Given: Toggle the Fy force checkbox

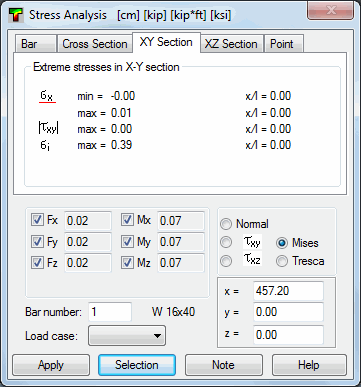Looking at the screenshot, I should tap(37, 242).
